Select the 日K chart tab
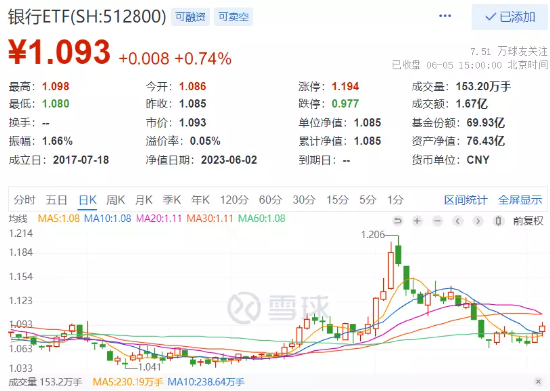This screenshot has width=550, height=391. coord(87,200)
